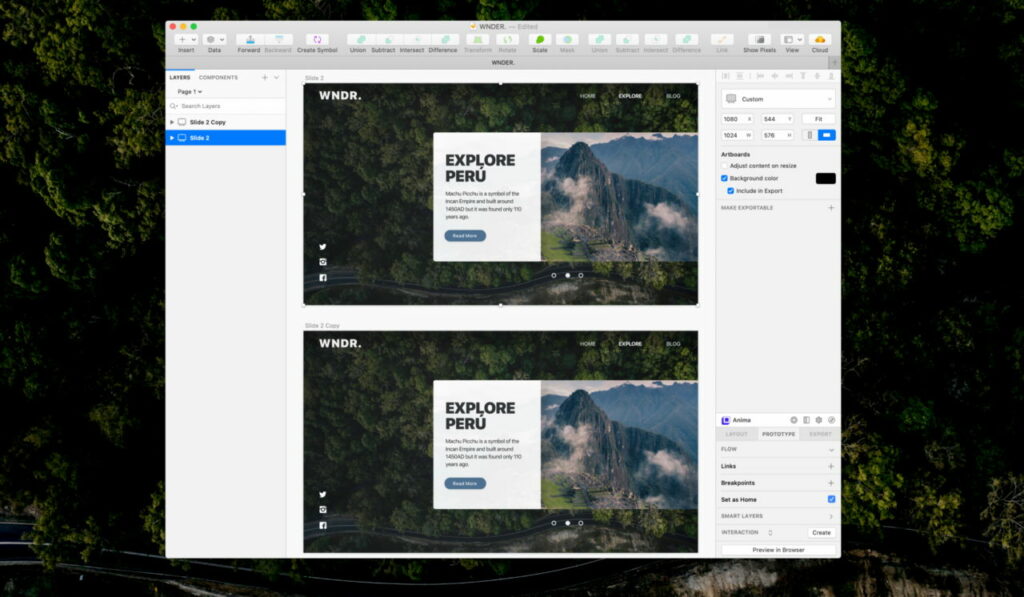Image resolution: width=1024 pixels, height=597 pixels.
Task: Uncheck the Background color checkbox
Action: [x=725, y=178]
